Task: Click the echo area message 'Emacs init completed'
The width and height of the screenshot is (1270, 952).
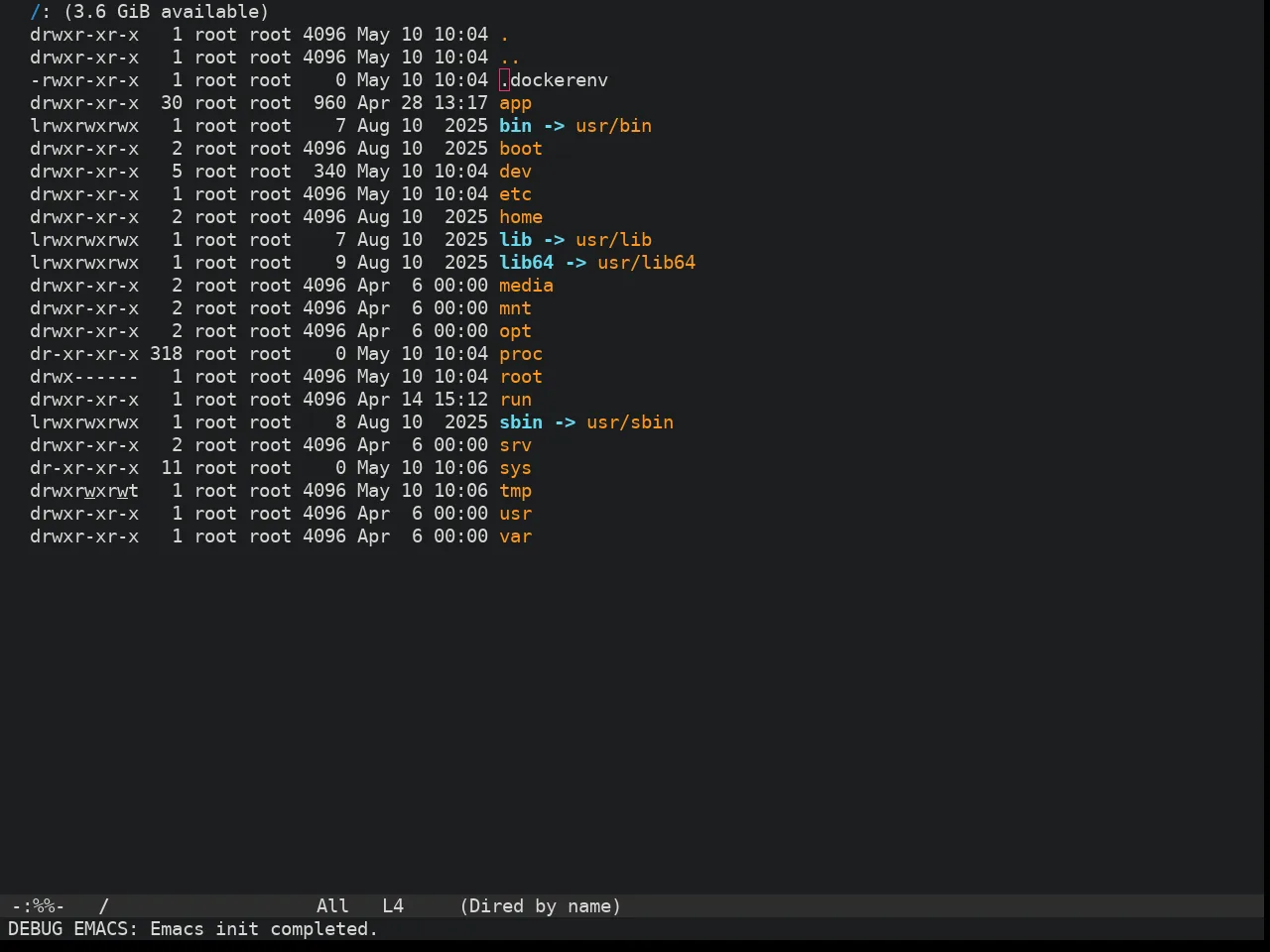Action: click(264, 929)
